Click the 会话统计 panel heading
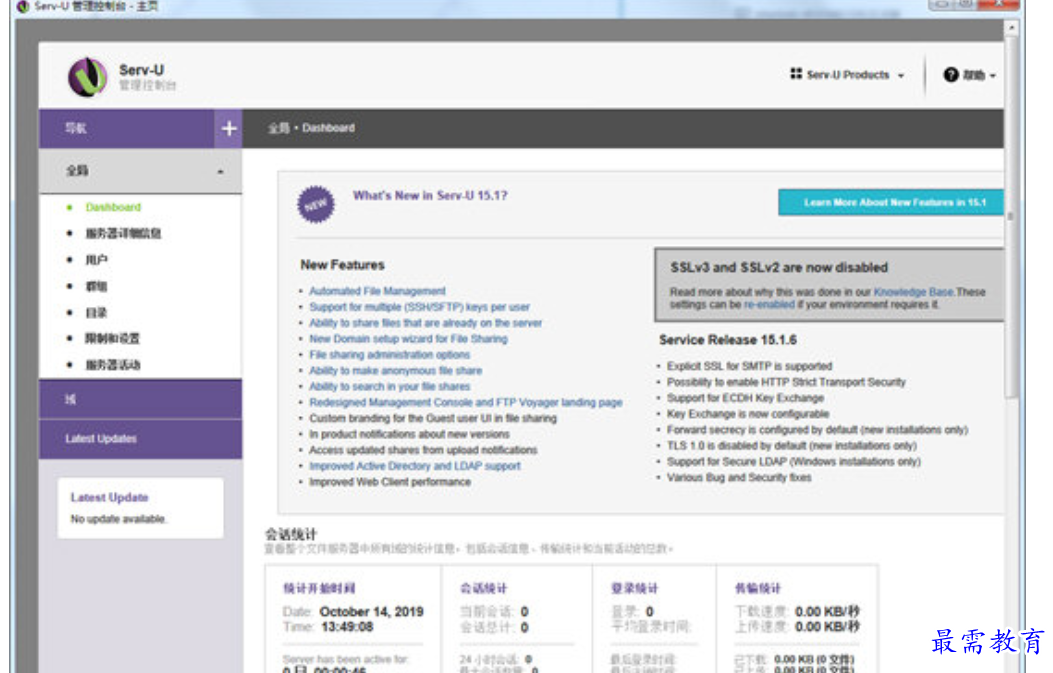1053x673 pixels. click(484, 588)
